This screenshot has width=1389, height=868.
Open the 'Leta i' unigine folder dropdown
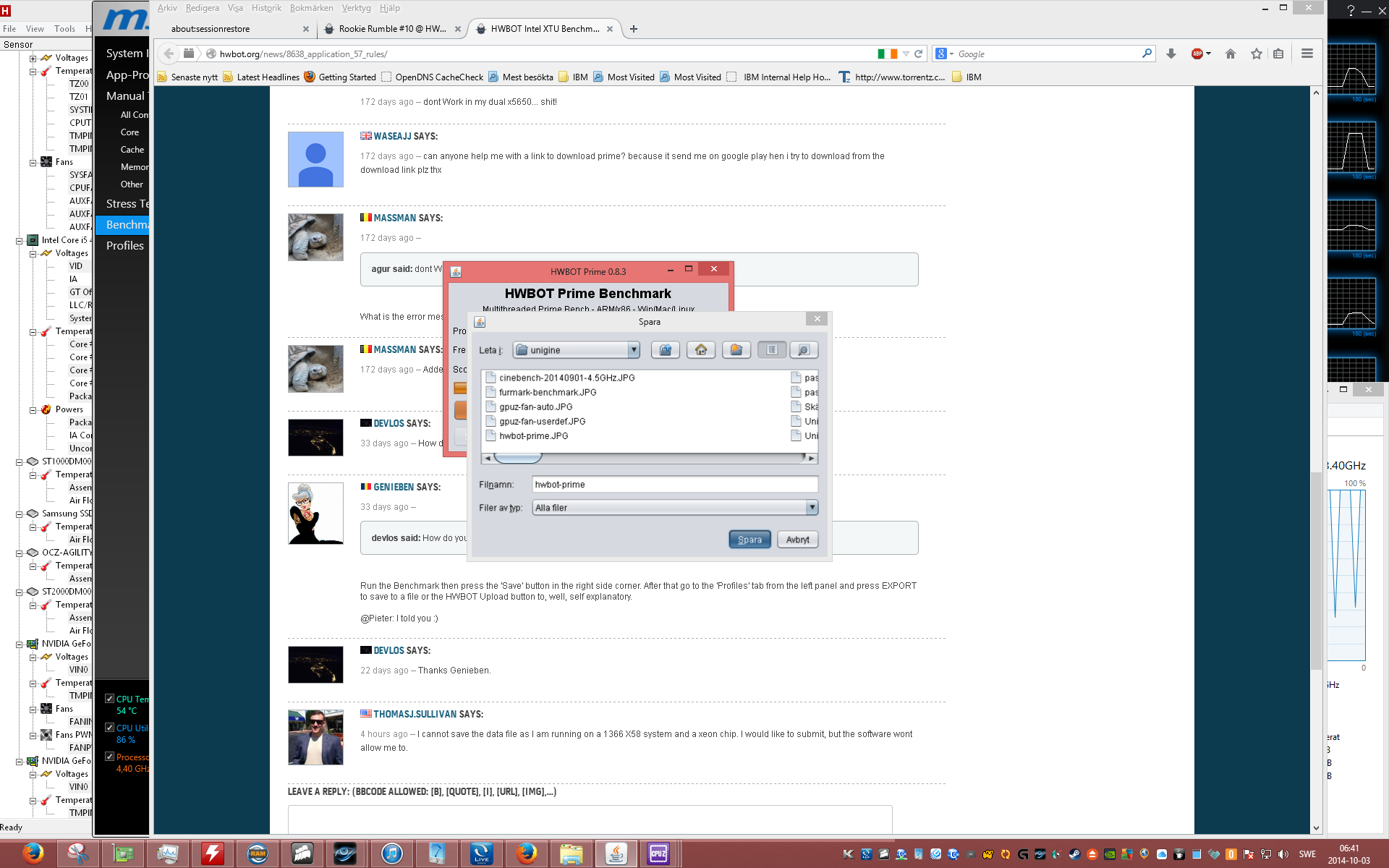(x=634, y=350)
